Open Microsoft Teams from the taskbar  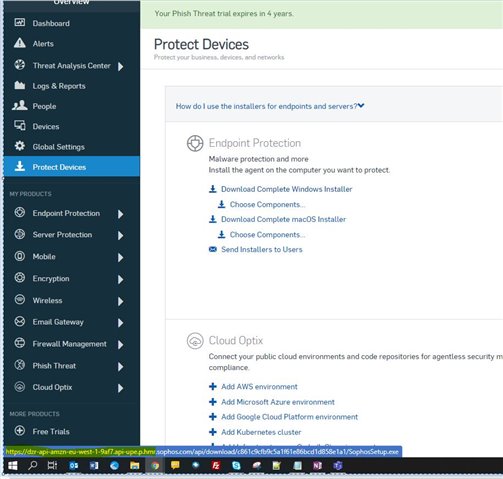338,465
